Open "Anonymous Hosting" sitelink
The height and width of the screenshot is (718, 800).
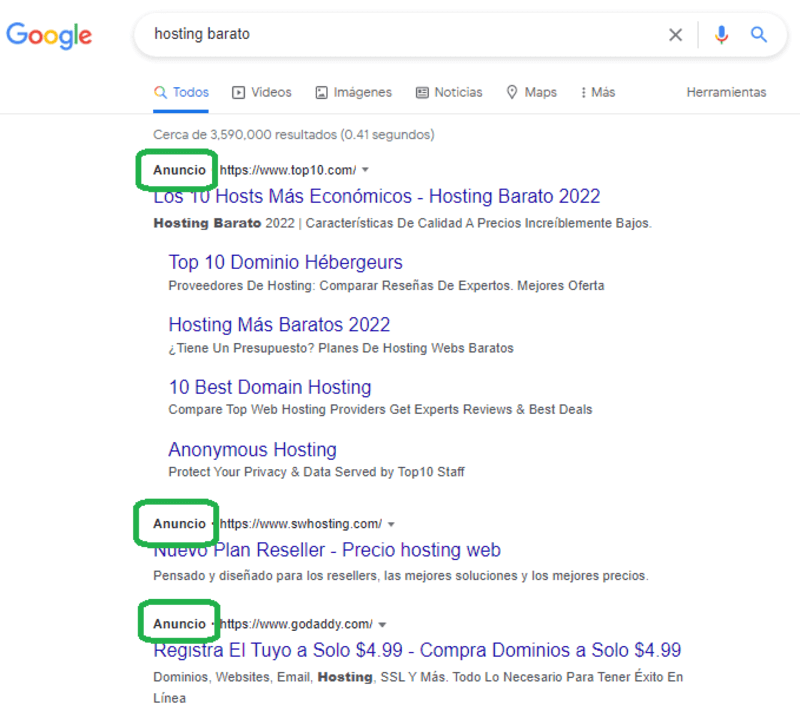tap(253, 450)
